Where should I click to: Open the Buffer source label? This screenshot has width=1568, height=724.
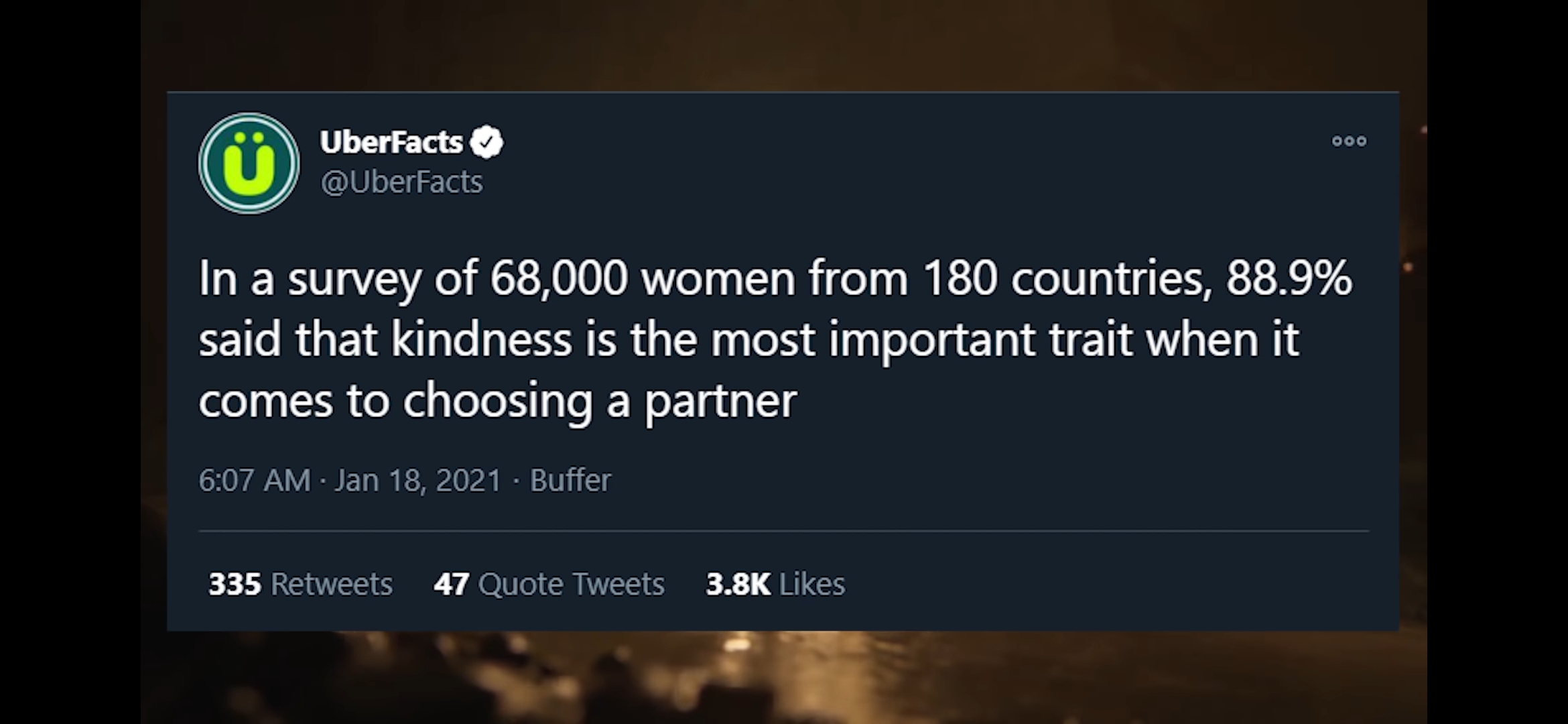click(570, 480)
